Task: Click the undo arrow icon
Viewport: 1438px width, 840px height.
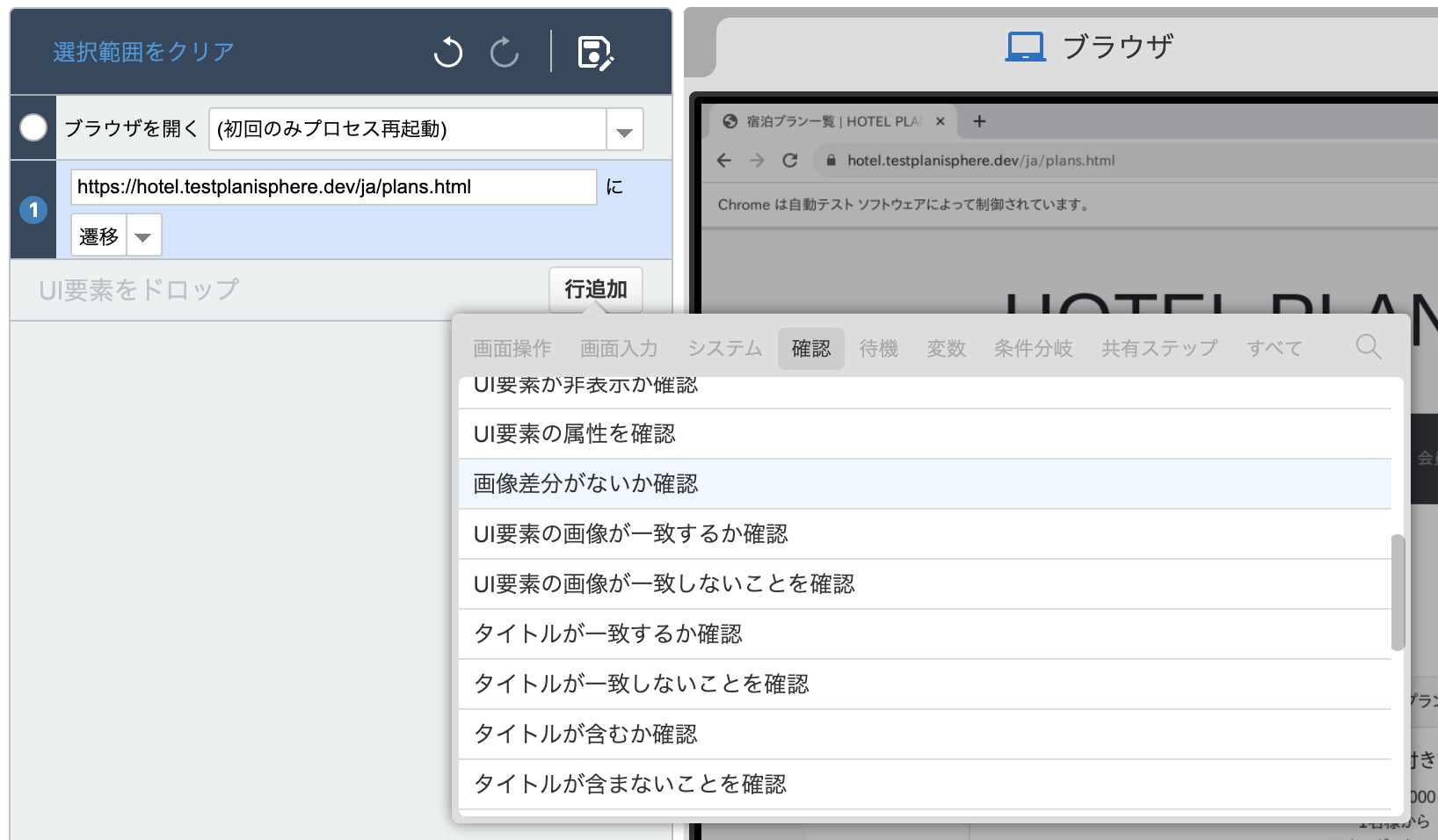Action: point(448,52)
